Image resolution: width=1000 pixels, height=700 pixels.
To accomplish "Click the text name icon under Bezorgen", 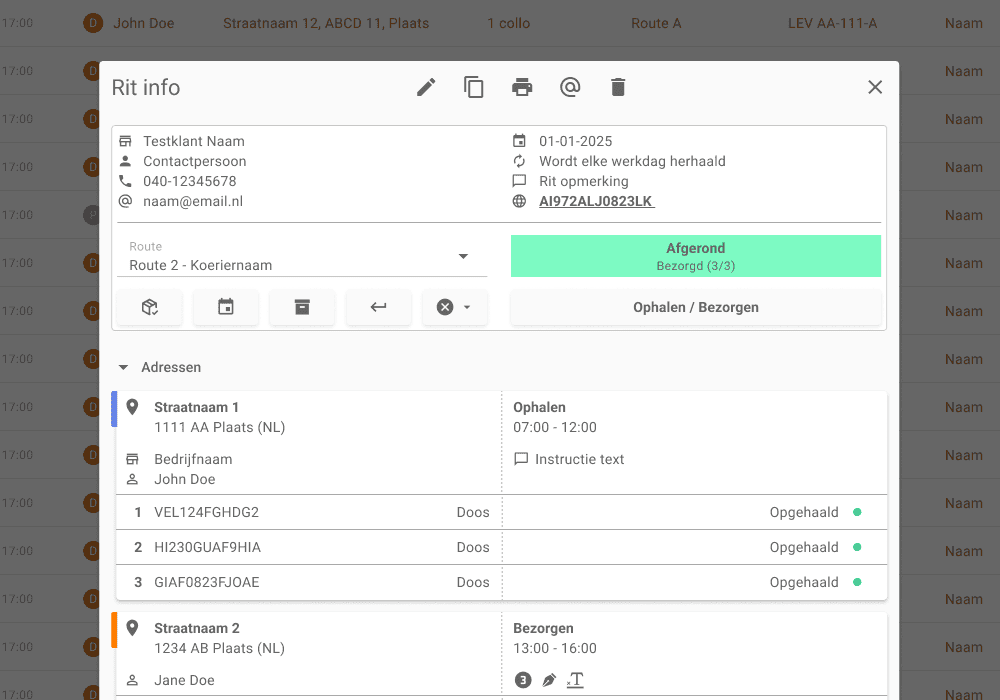I will [x=575, y=680].
